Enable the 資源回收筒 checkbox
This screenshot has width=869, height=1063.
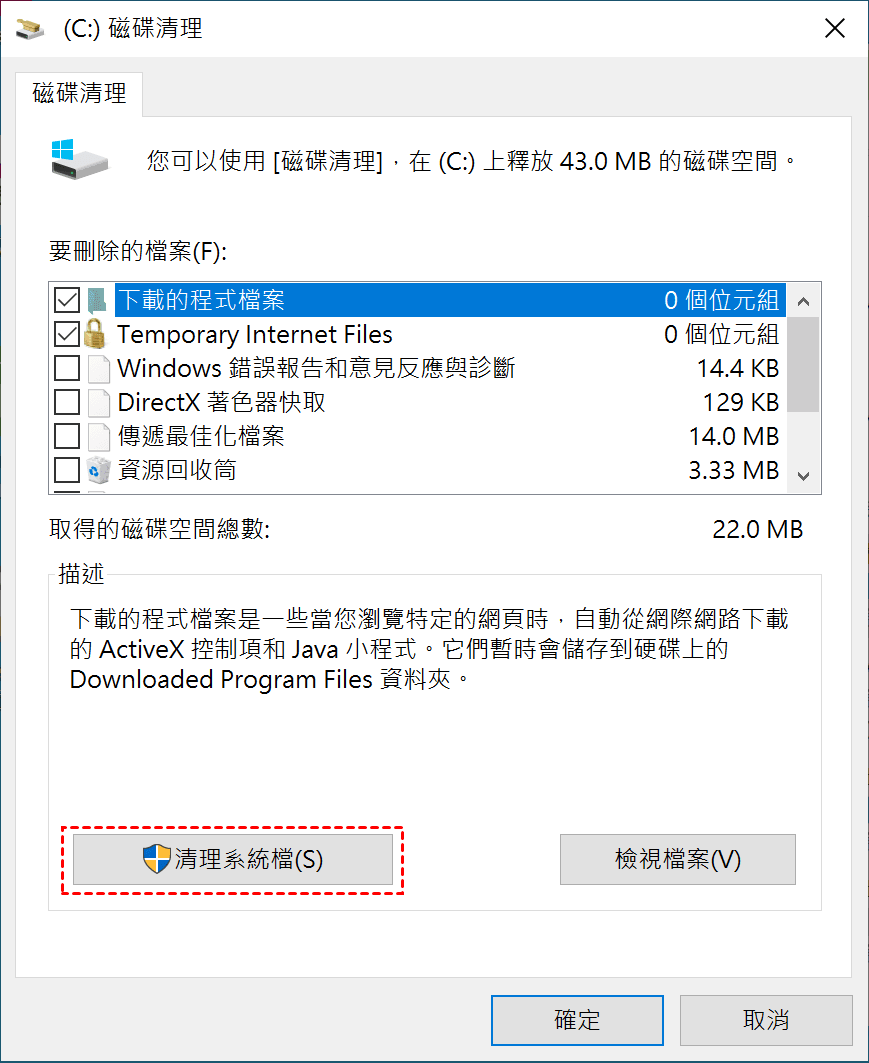pos(67,470)
